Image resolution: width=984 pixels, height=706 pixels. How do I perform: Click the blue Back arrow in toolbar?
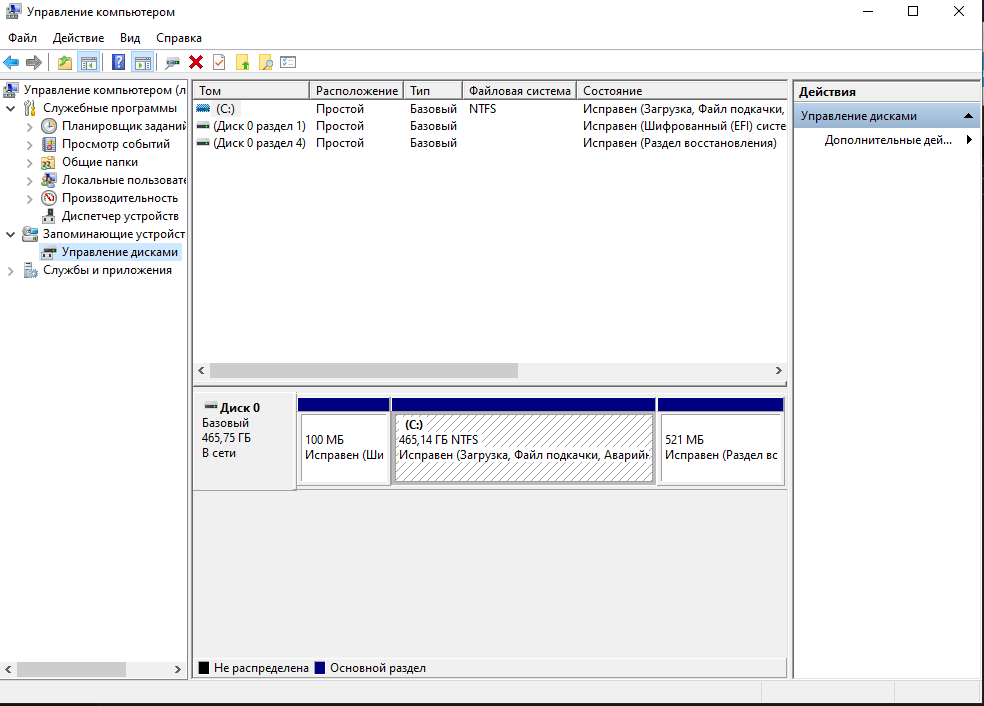11,62
